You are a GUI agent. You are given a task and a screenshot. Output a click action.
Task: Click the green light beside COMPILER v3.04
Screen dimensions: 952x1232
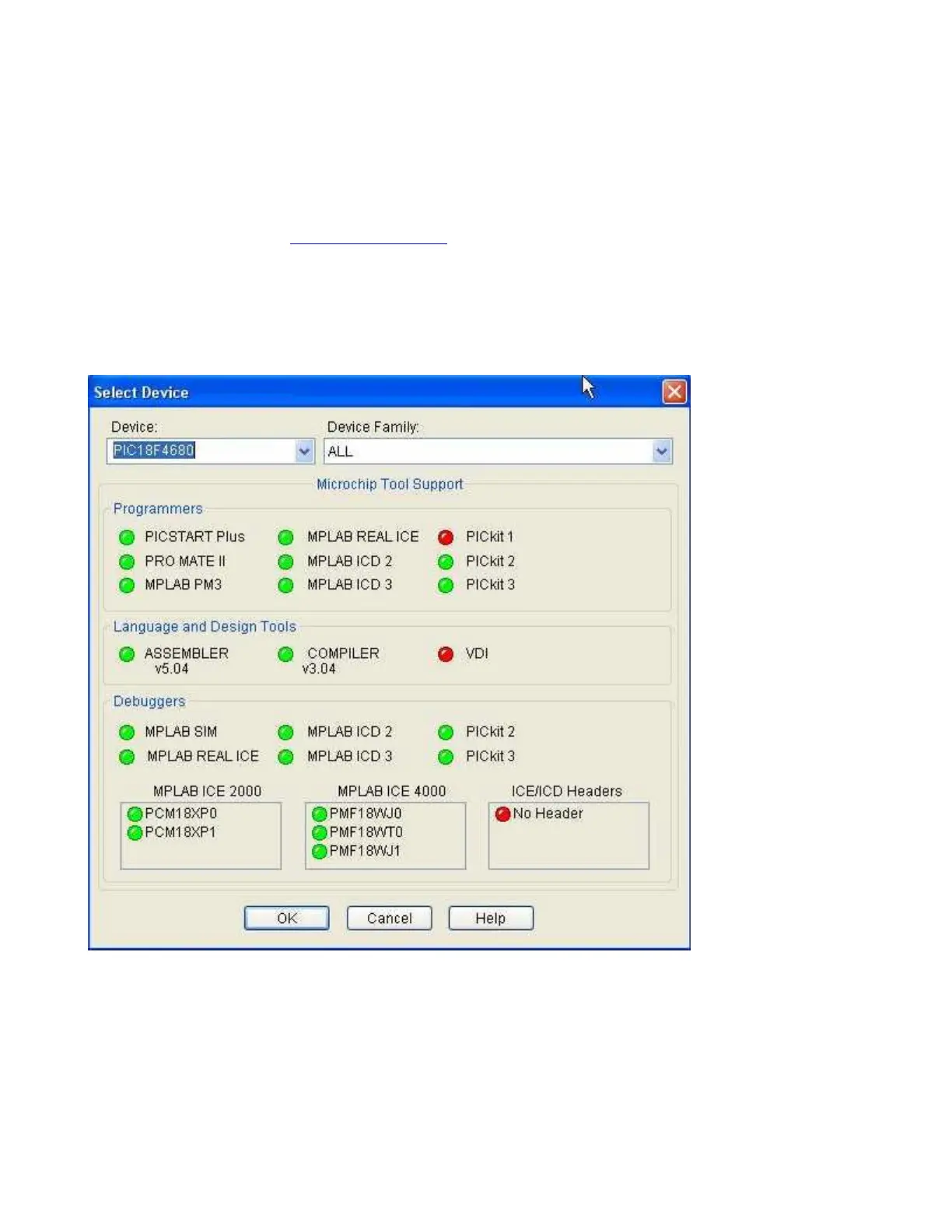click(x=286, y=654)
